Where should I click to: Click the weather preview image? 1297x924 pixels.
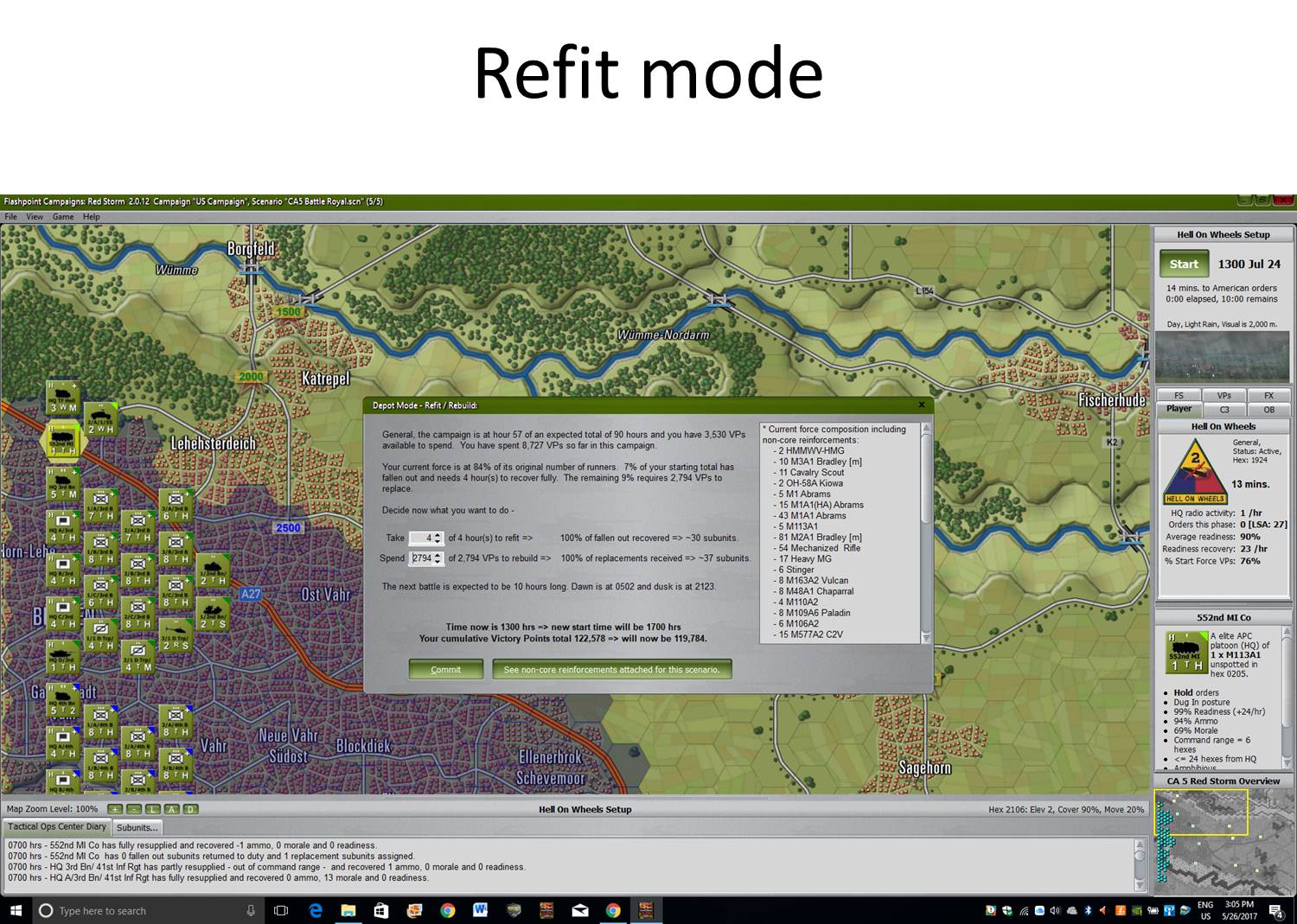click(x=1222, y=357)
